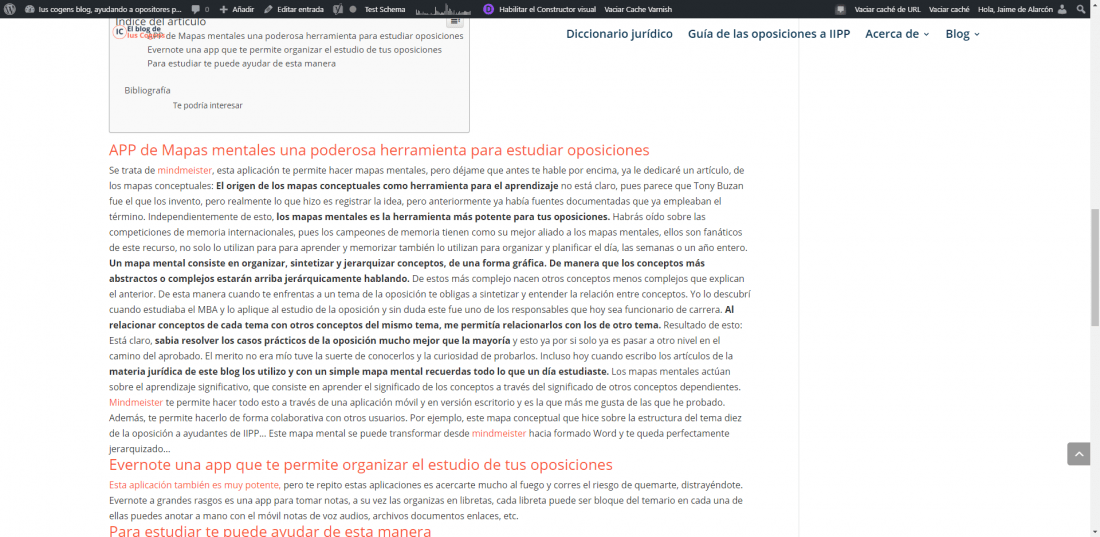Open the WordPress logo menu
1100x537 pixels.
pyautogui.click(x=10, y=9)
